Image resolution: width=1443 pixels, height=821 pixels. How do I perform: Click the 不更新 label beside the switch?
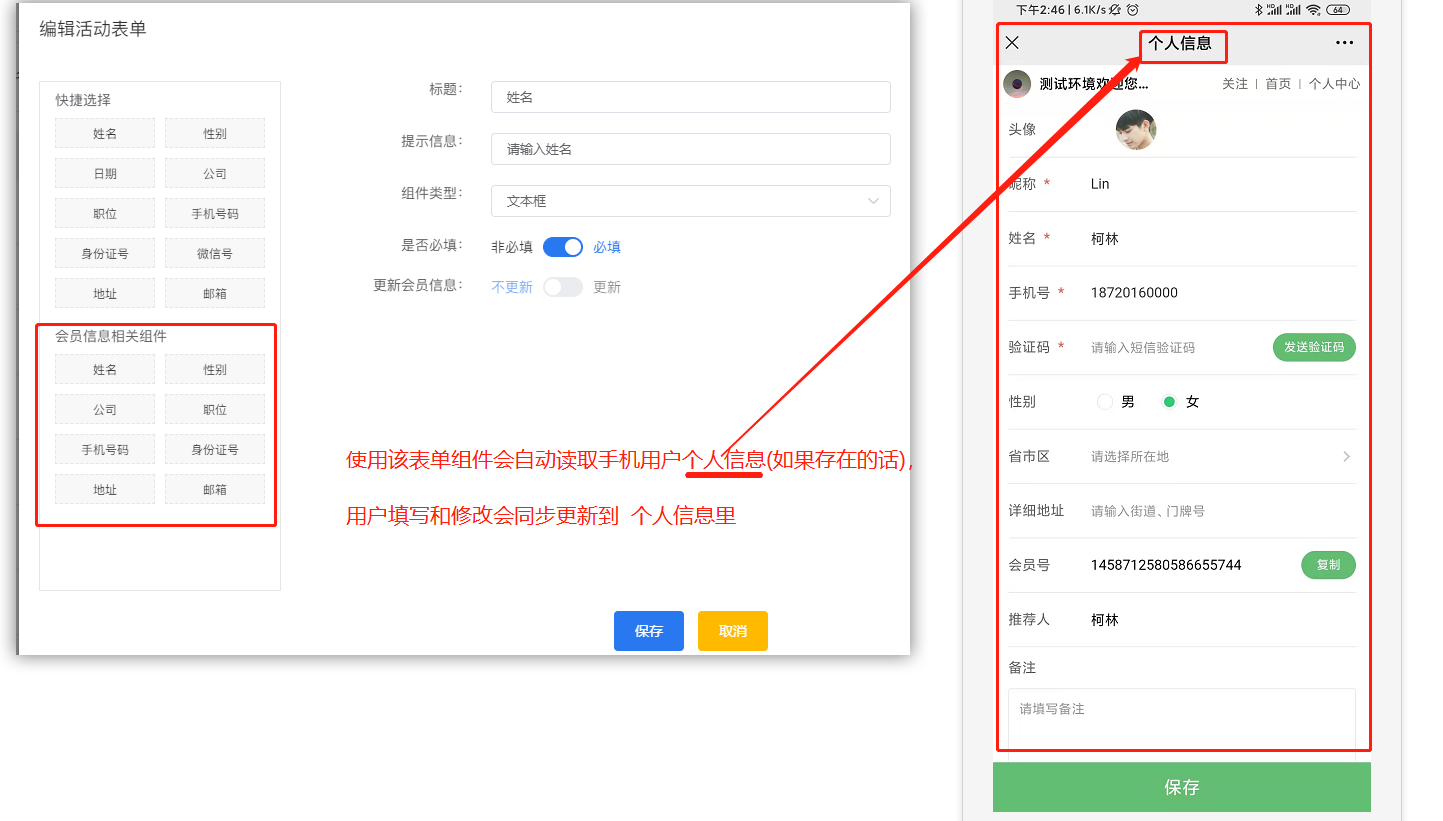(512, 287)
